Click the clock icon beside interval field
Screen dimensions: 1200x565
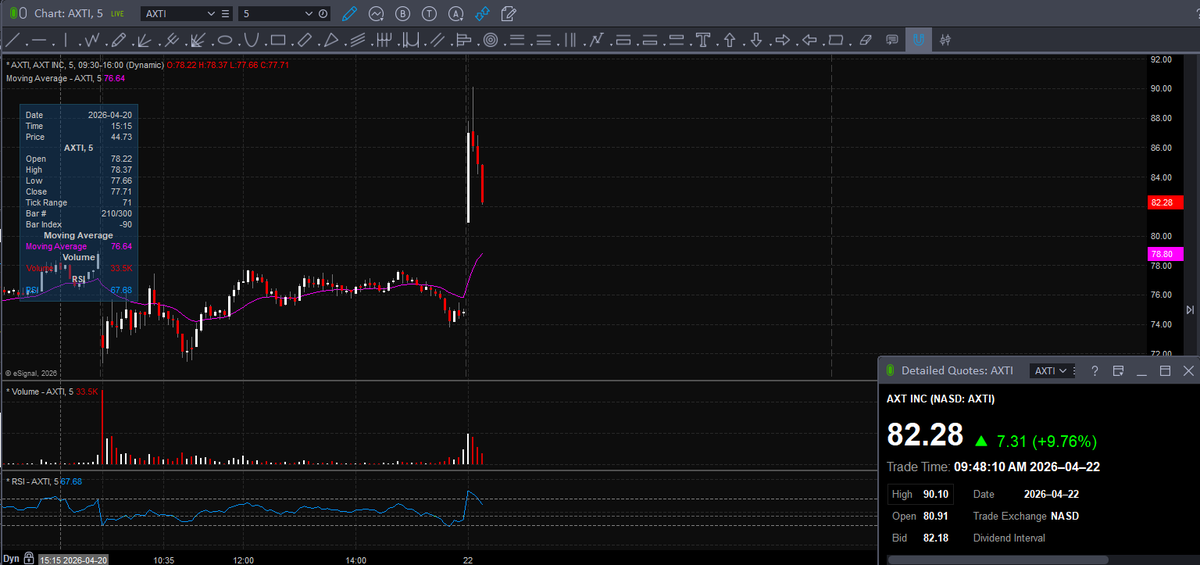coord(323,14)
